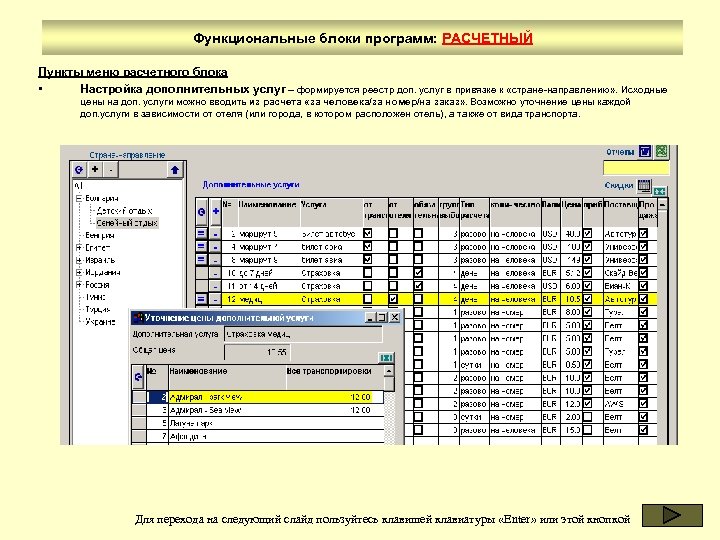Delete the билет автобус row with minus
Screen dimensions: 720x540
click(215, 233)
